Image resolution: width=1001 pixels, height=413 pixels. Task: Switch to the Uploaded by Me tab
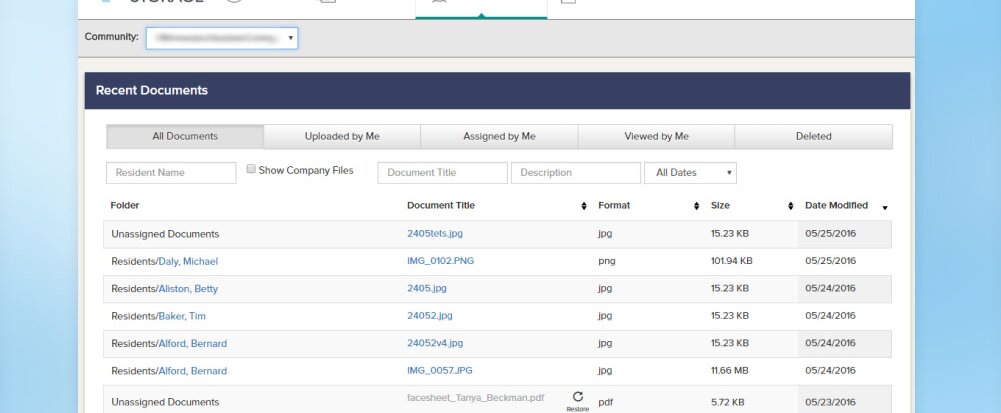pos(342,137)
